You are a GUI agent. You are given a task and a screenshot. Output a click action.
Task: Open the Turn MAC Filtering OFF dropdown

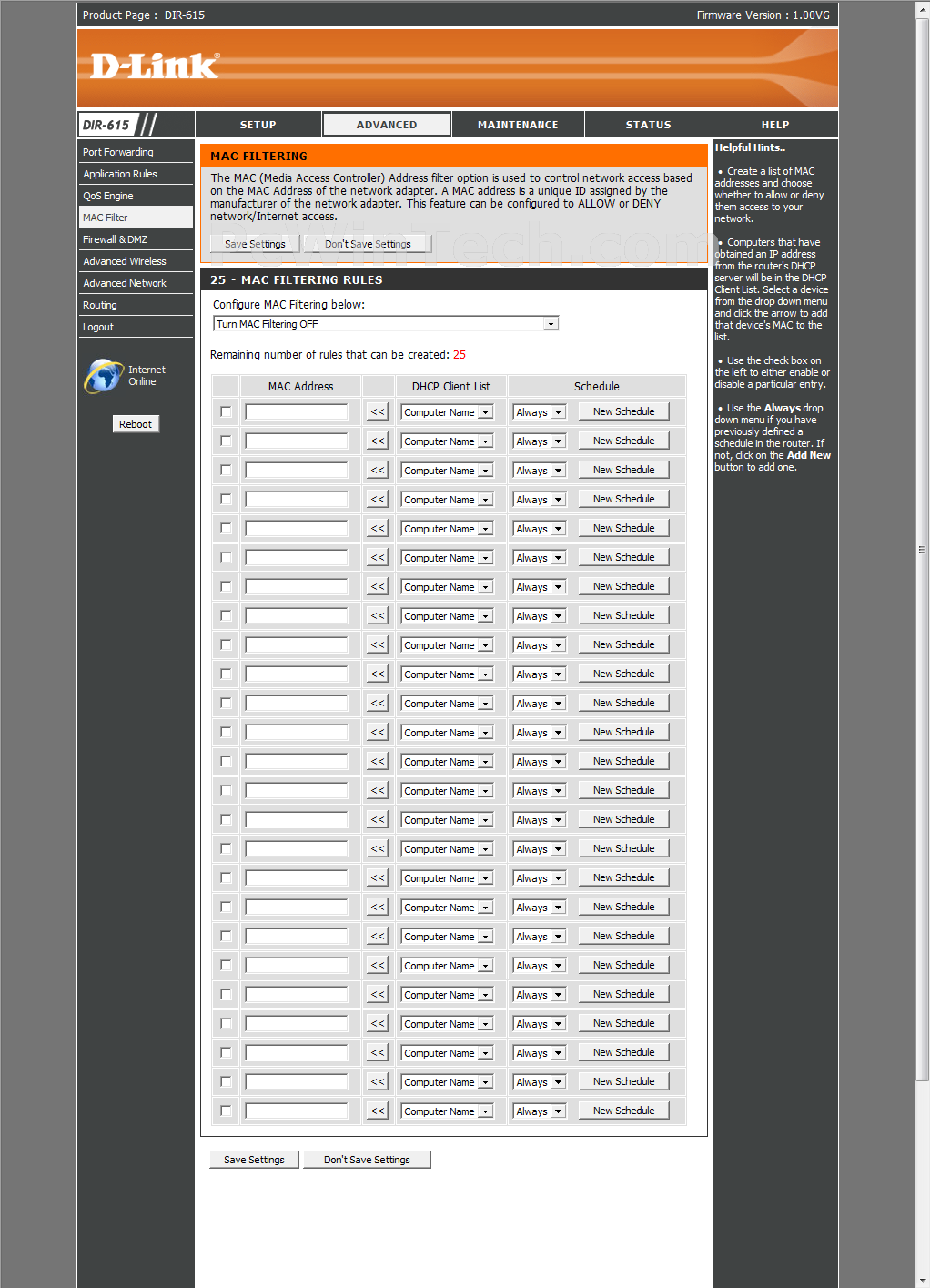tap(386, 324)
